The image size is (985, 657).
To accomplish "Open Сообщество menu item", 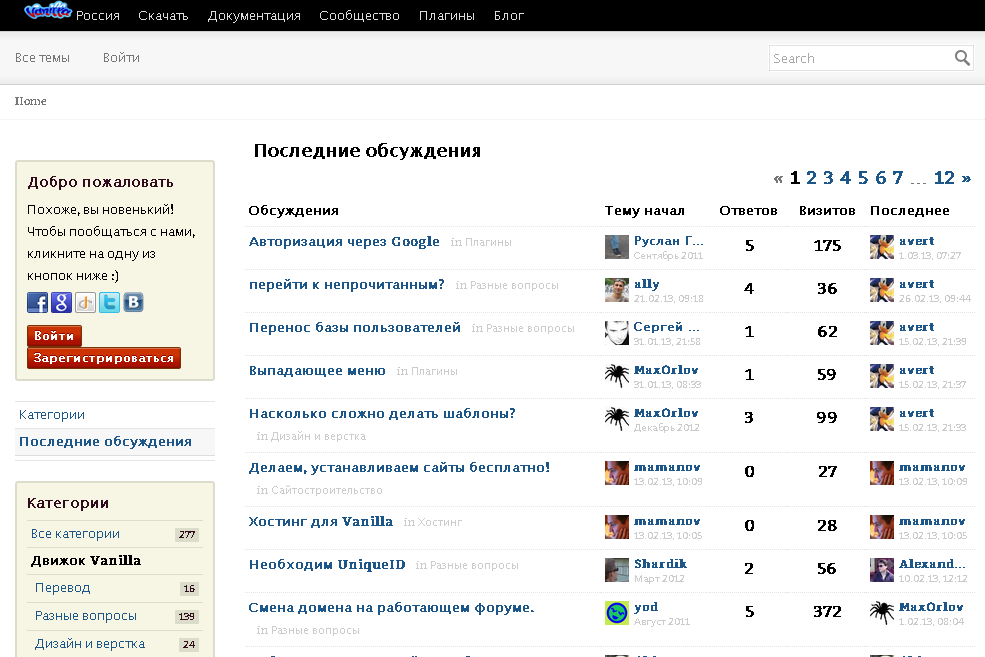I will tap(359, 16).
